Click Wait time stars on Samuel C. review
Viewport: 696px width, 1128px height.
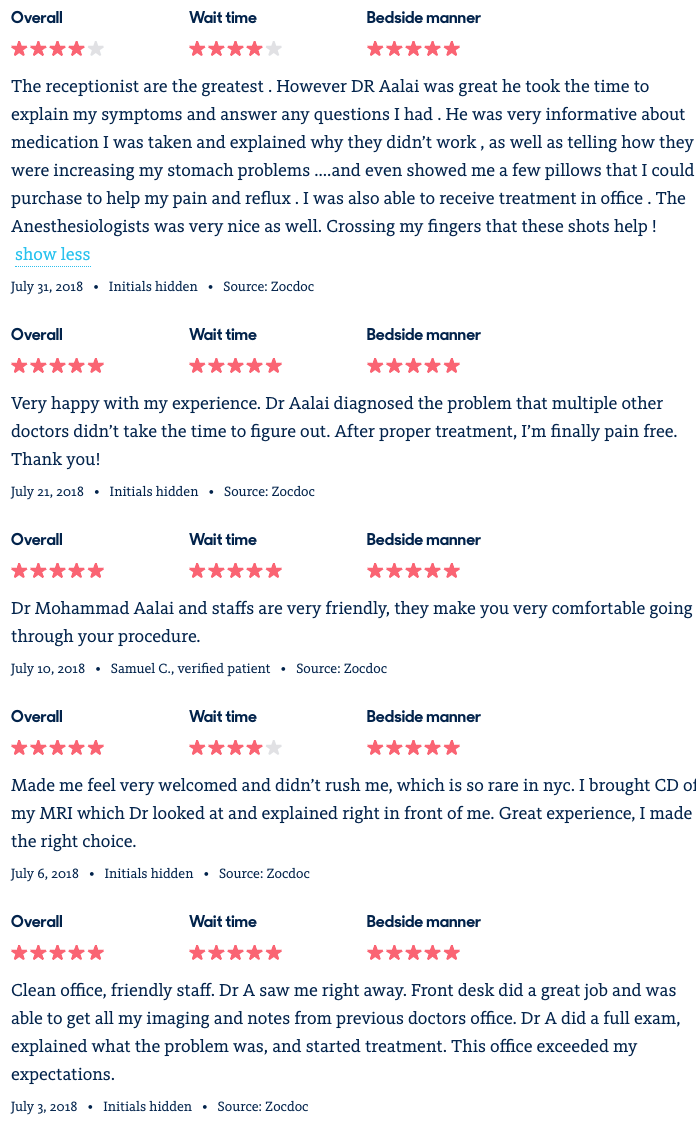[235, 571]
